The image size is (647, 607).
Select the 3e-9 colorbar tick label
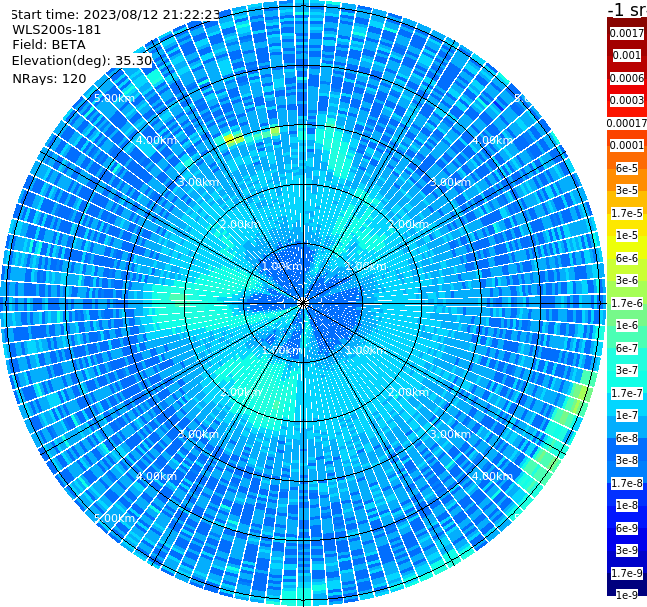[627, 550]
